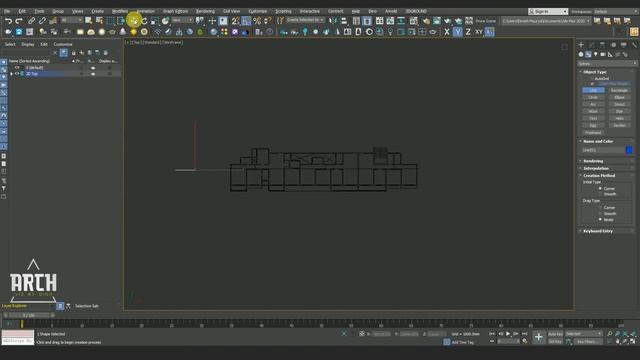Open the Group menu
The height and width of the screenshot is (360, 640).
pyautogui.click(x=58, y=11)
